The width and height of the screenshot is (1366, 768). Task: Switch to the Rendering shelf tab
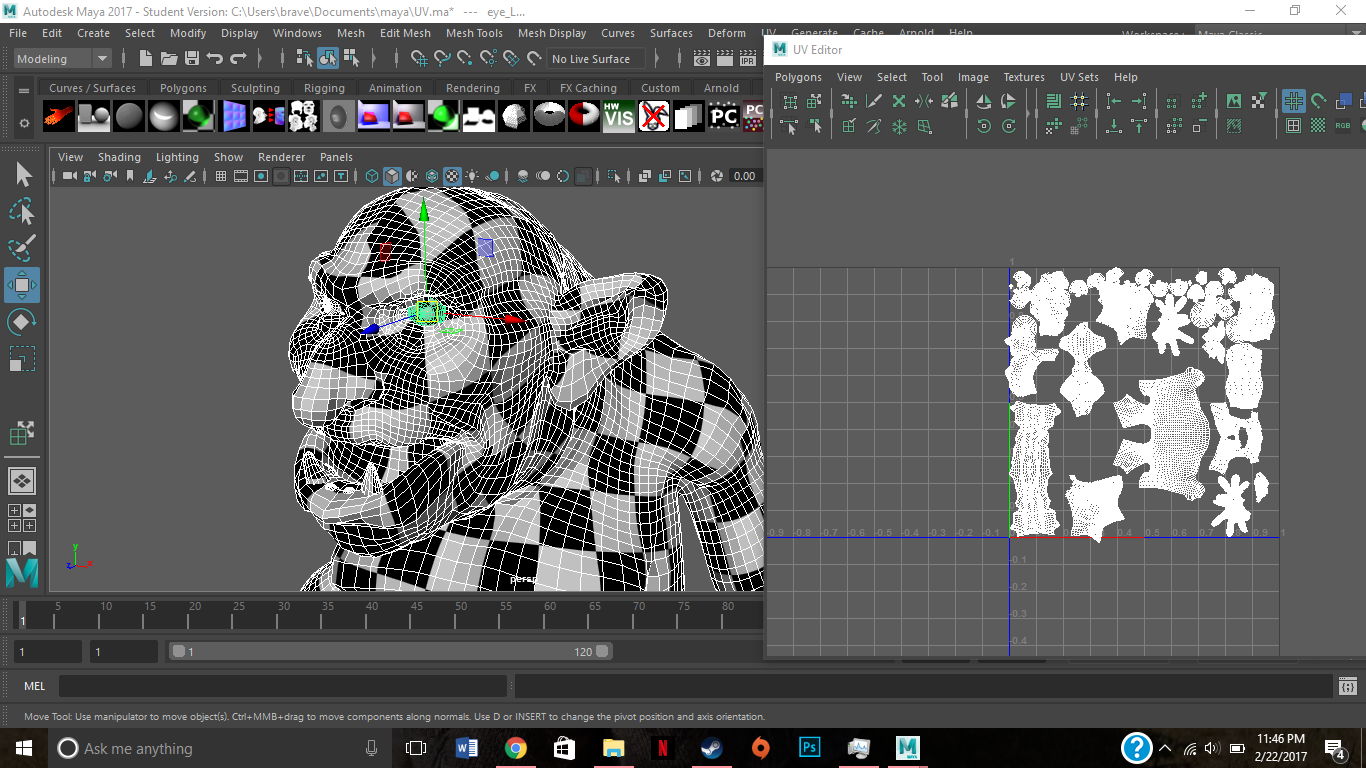[x=472, y=88]
